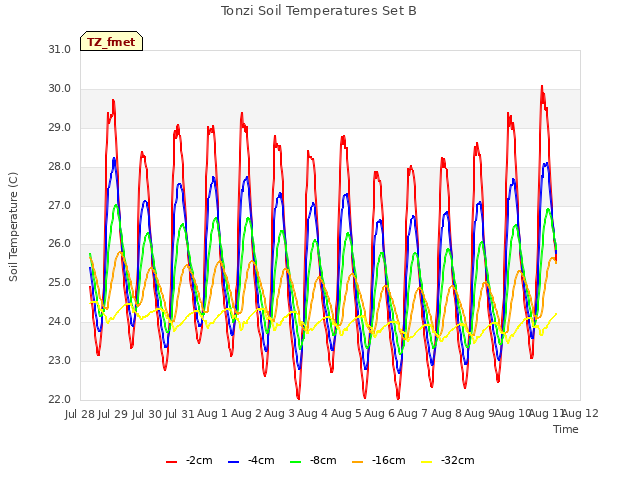640x480 pixels.
Task: Click the 'Aug 4' x-axis date
Action: pos(313,414)
